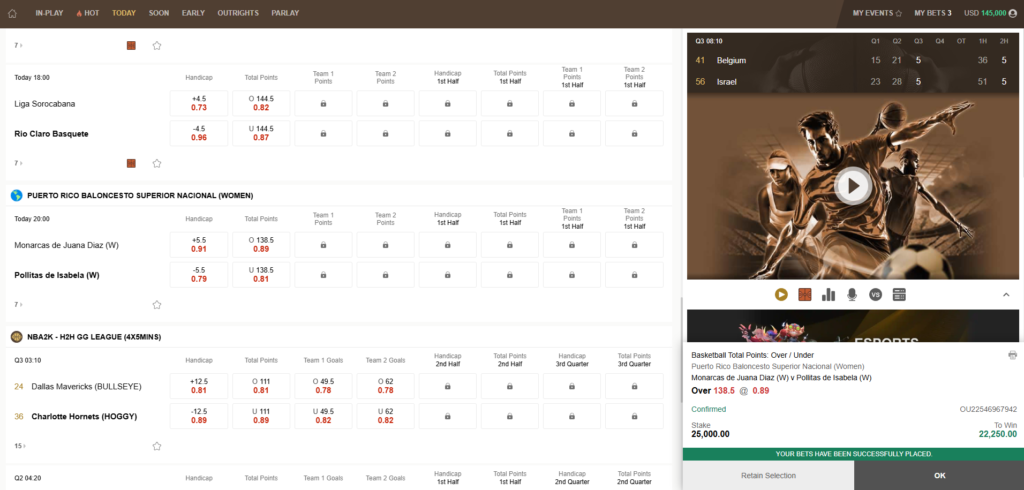Show the basketball court match tracker view
The height and width of the screenshot is (490, 1024).
(804, 294)
